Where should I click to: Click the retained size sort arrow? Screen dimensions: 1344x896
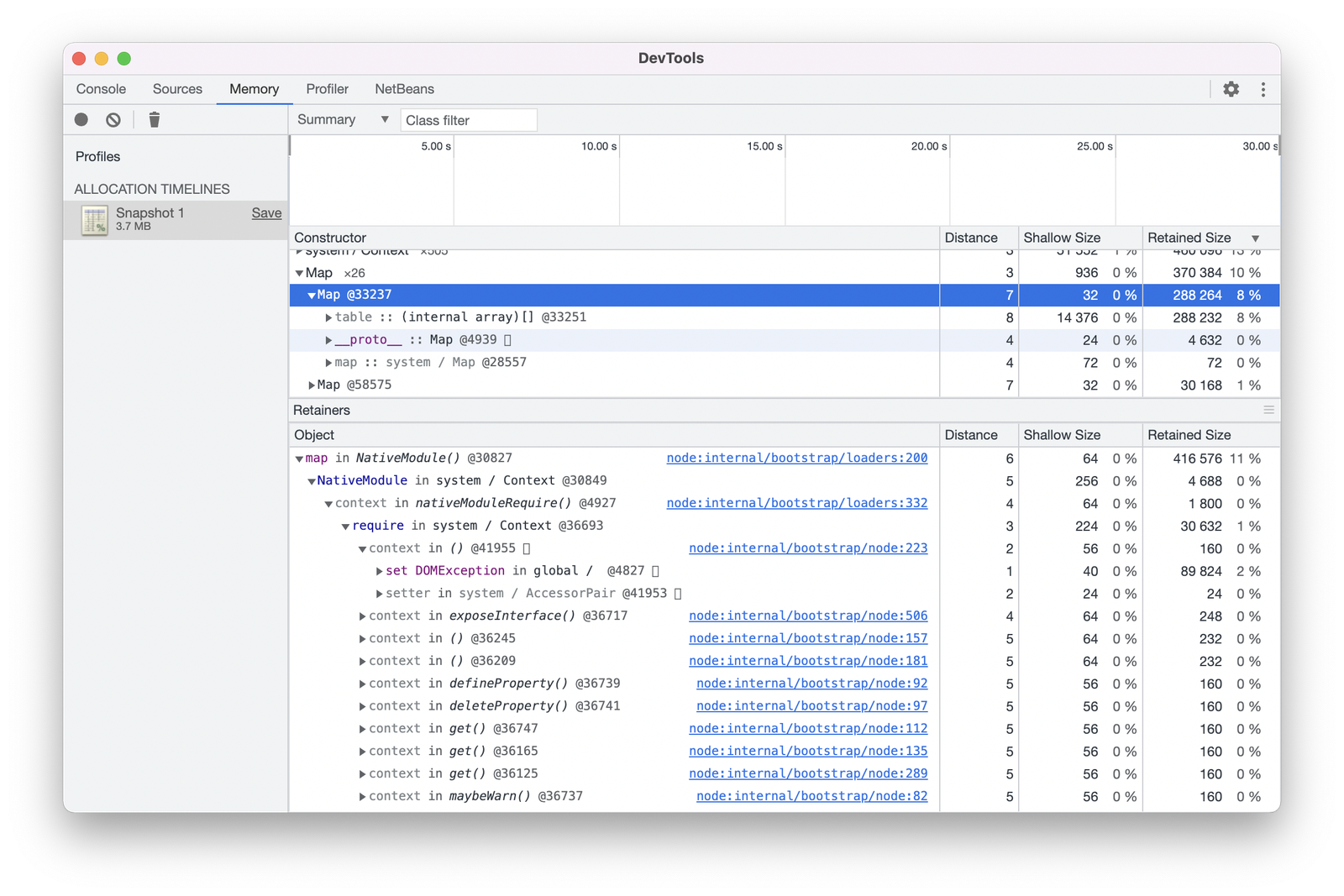(1255, 238)
